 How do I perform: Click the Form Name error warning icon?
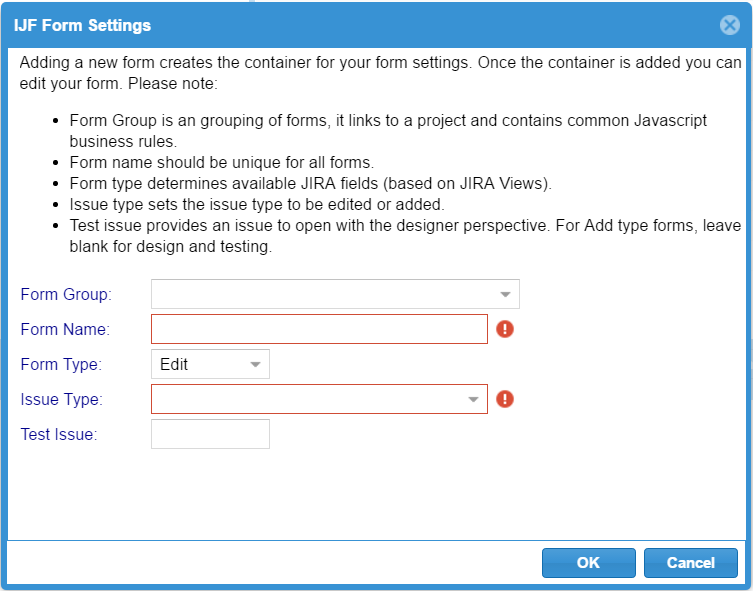(505, 329)
